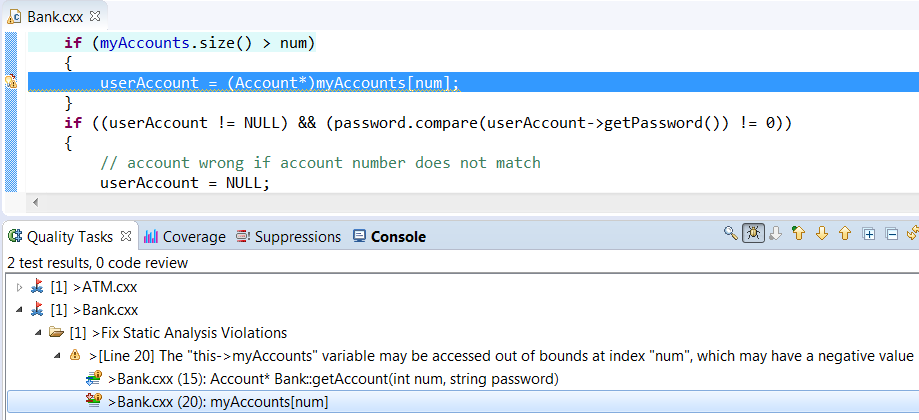Go to next violation with down arrow
This screenshot has height=420, width=919.
(822, 234)
